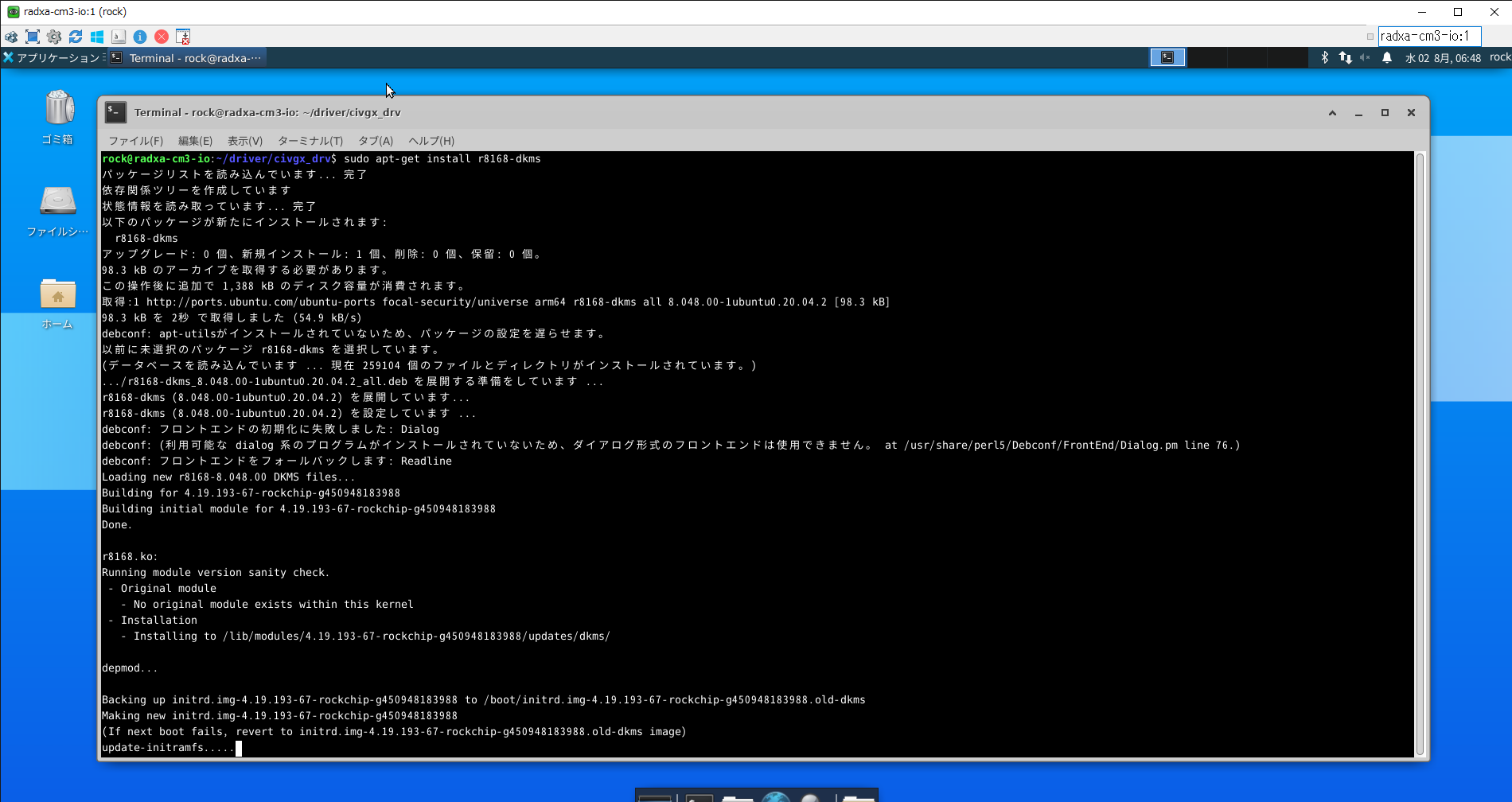Open the rock user menu
The height and width of the screenshot is (802, 1512).
point(1500,57)
